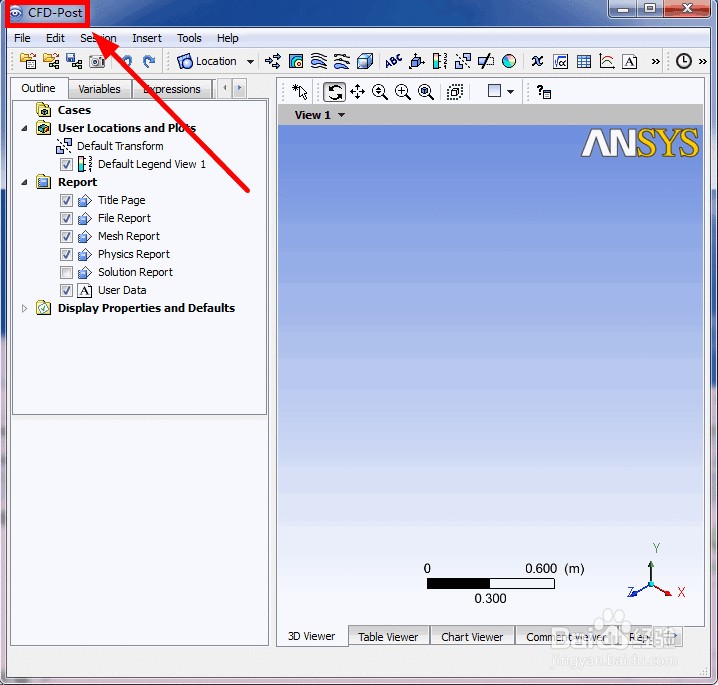The height and width of the screenshot is (685, 718).
Task: Click the Fit View icon
Action: click(x=426, y=92)
